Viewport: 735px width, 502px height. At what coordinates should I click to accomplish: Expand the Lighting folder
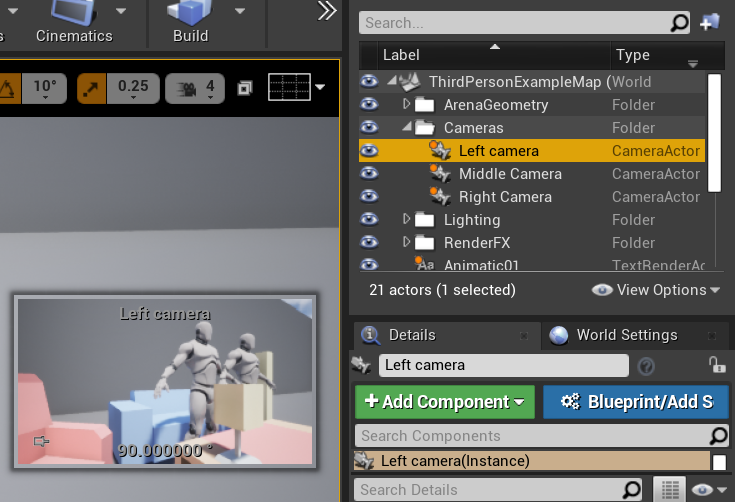pyautogui.click(x=406, y=220)
